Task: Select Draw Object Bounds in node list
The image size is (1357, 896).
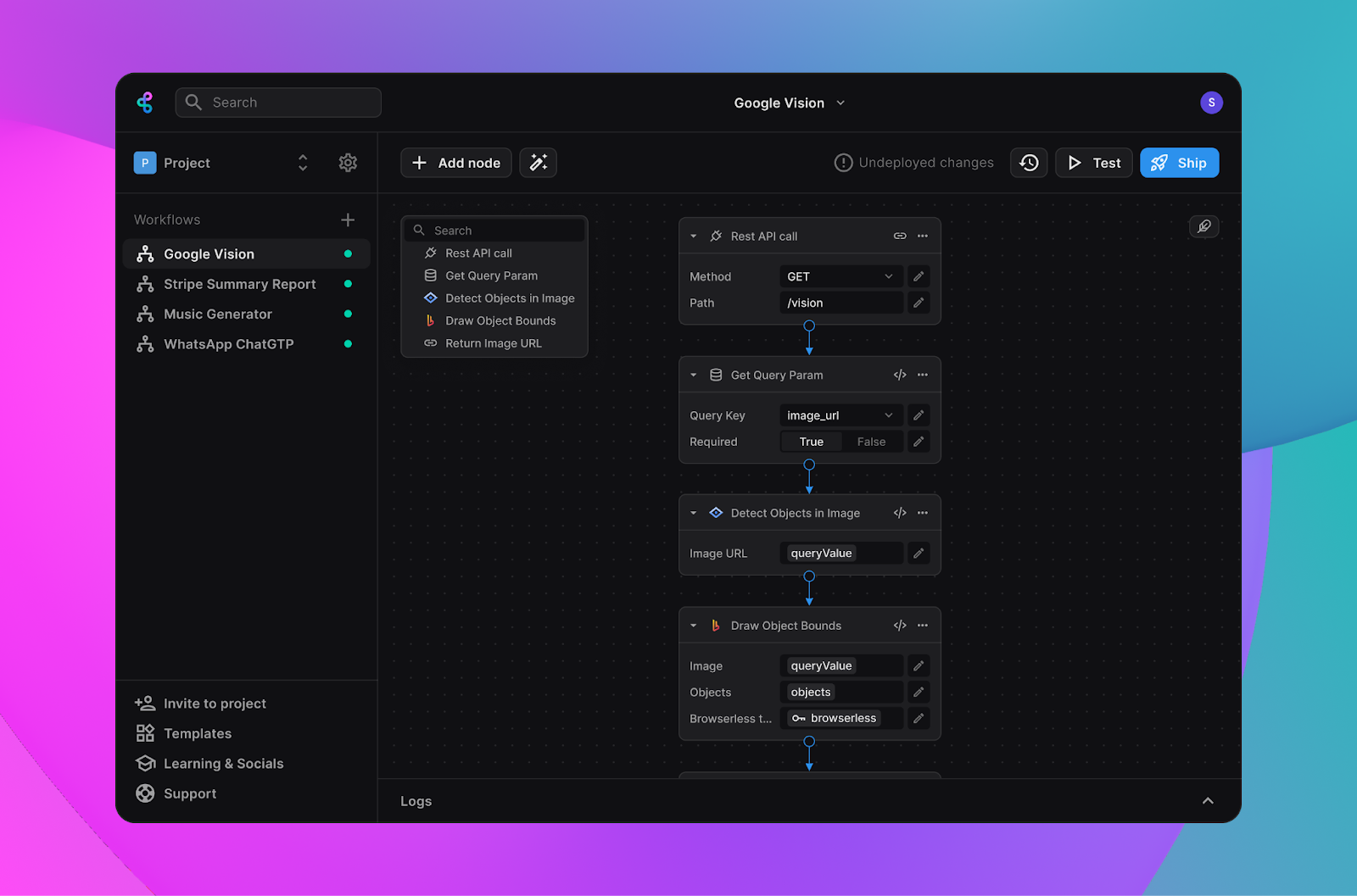Action: coord(494,320)
